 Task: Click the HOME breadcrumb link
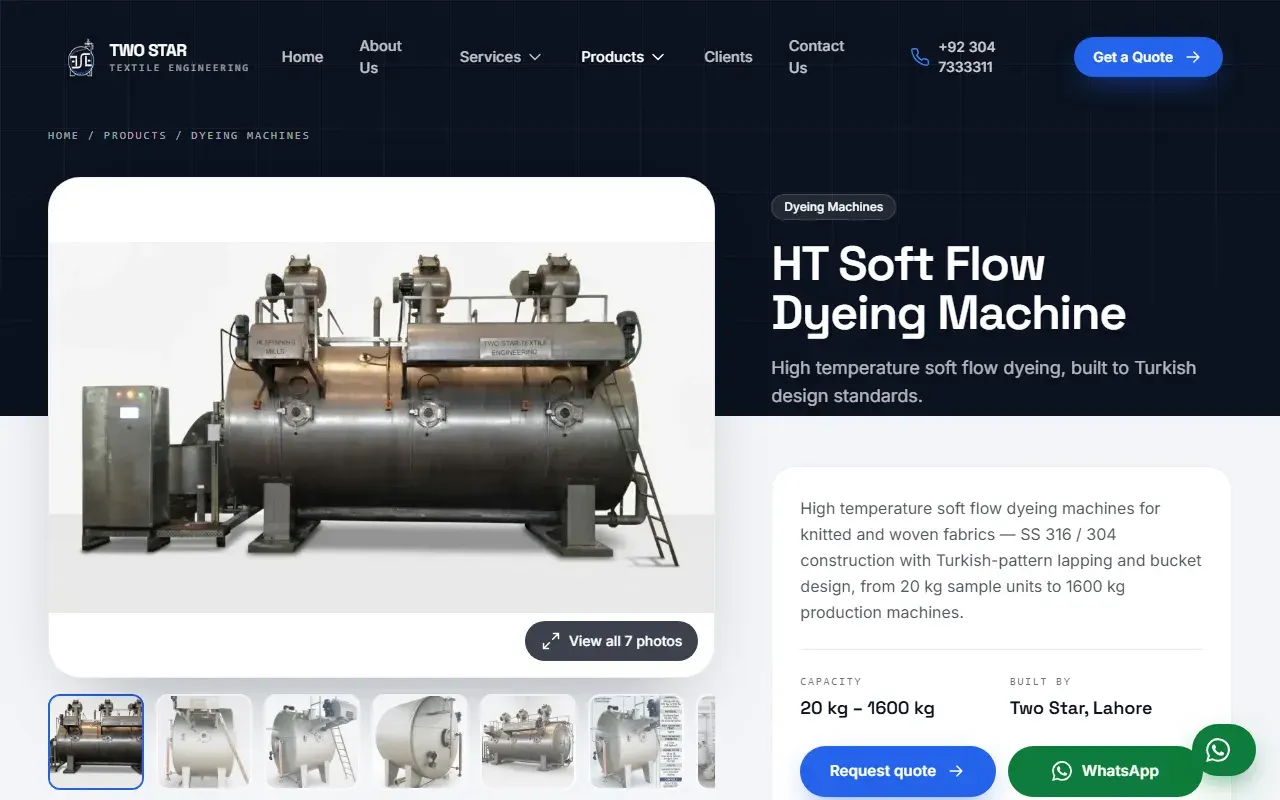click(63, 135)
